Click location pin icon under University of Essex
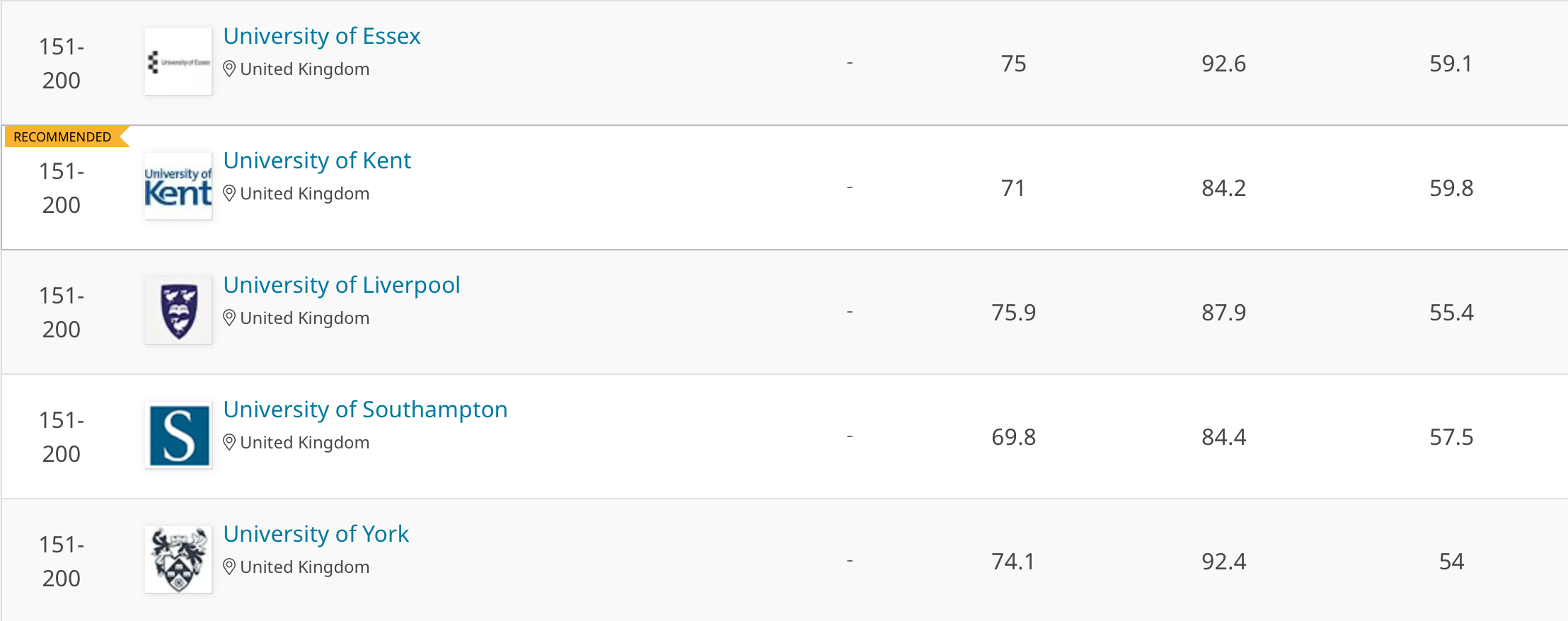1568x621 pixels. [229, 69]
